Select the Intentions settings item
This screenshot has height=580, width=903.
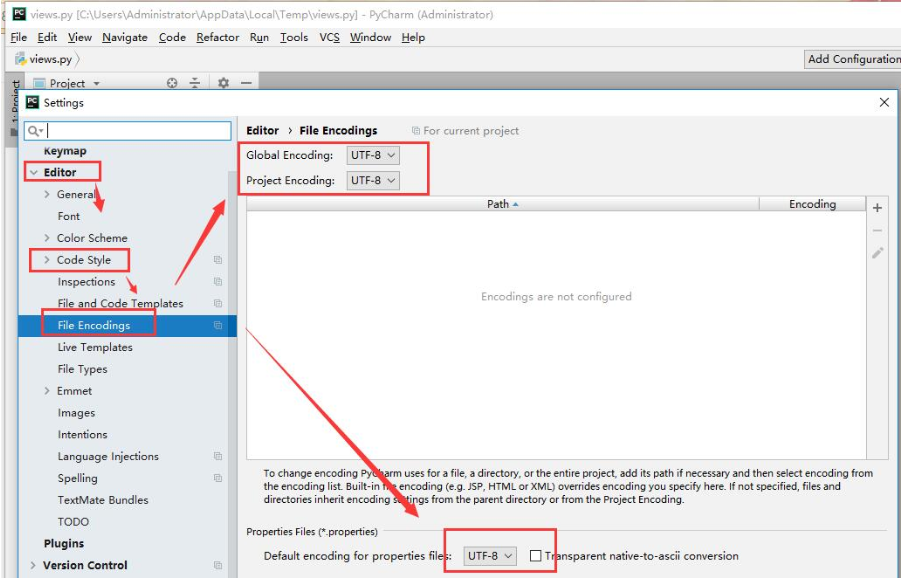point(82,434)
